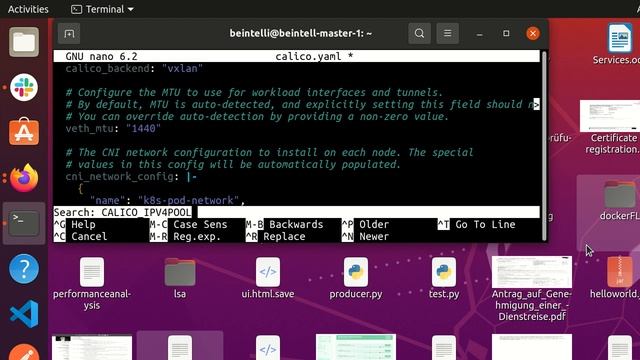Open Antrag_auf_Genehmigung_einer_Dienstreise.pdf thumbnail

(x=532, y=272)
